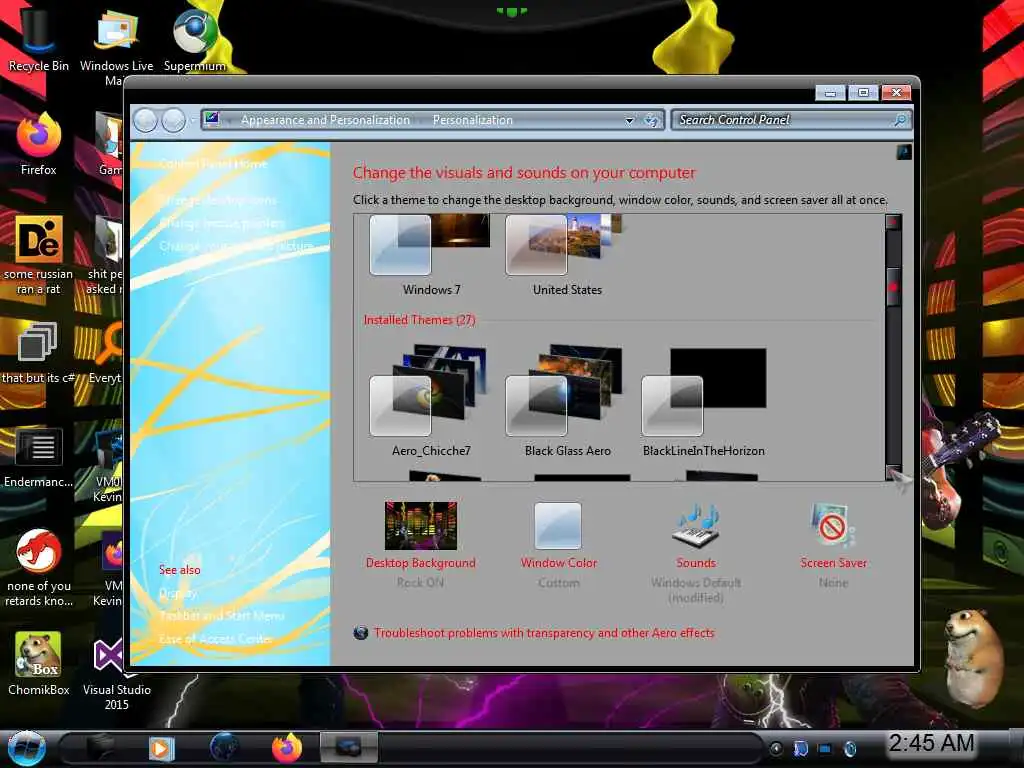Click the Control Panel icon in the address bar

pos(212,119)
